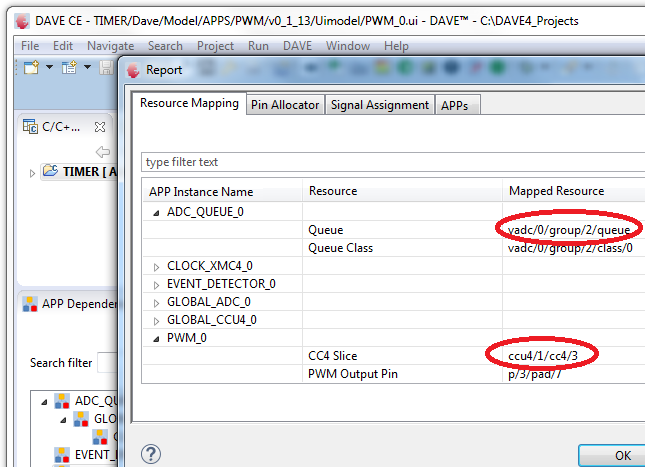Click the ADC_QU app icon in dependency tree
645x467 pixels.
62,401
